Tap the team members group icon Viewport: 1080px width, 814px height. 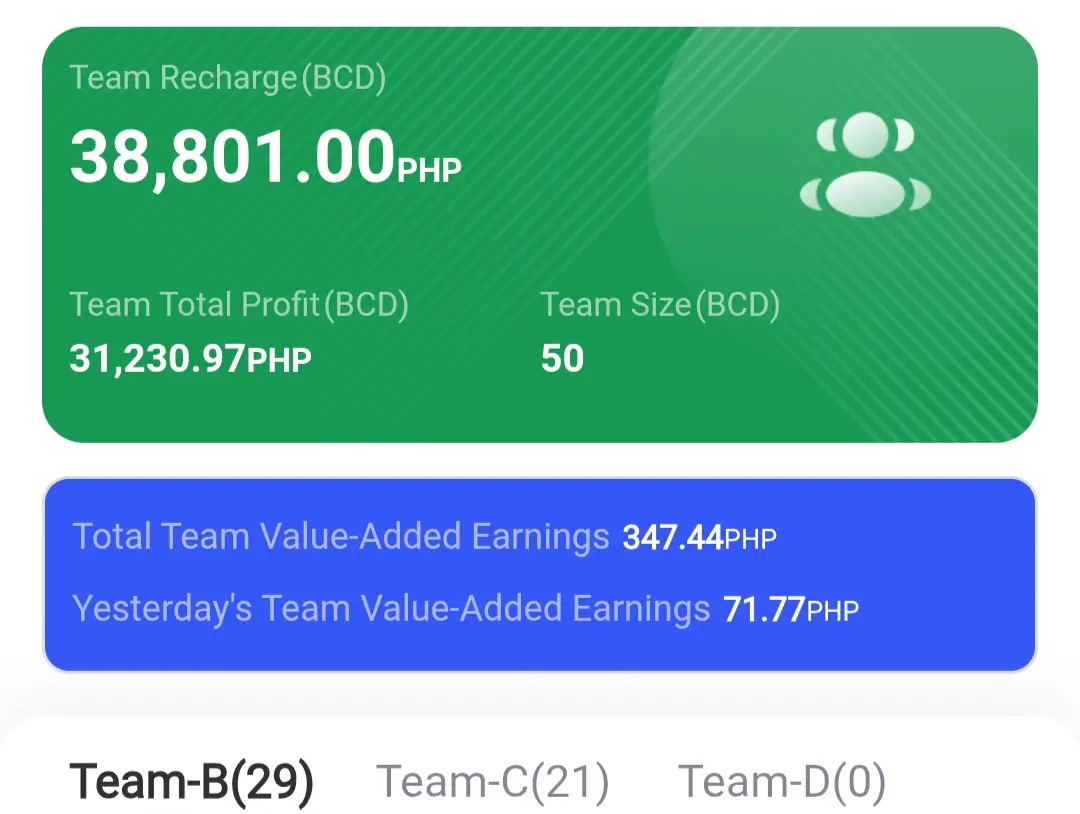point(865,164)
